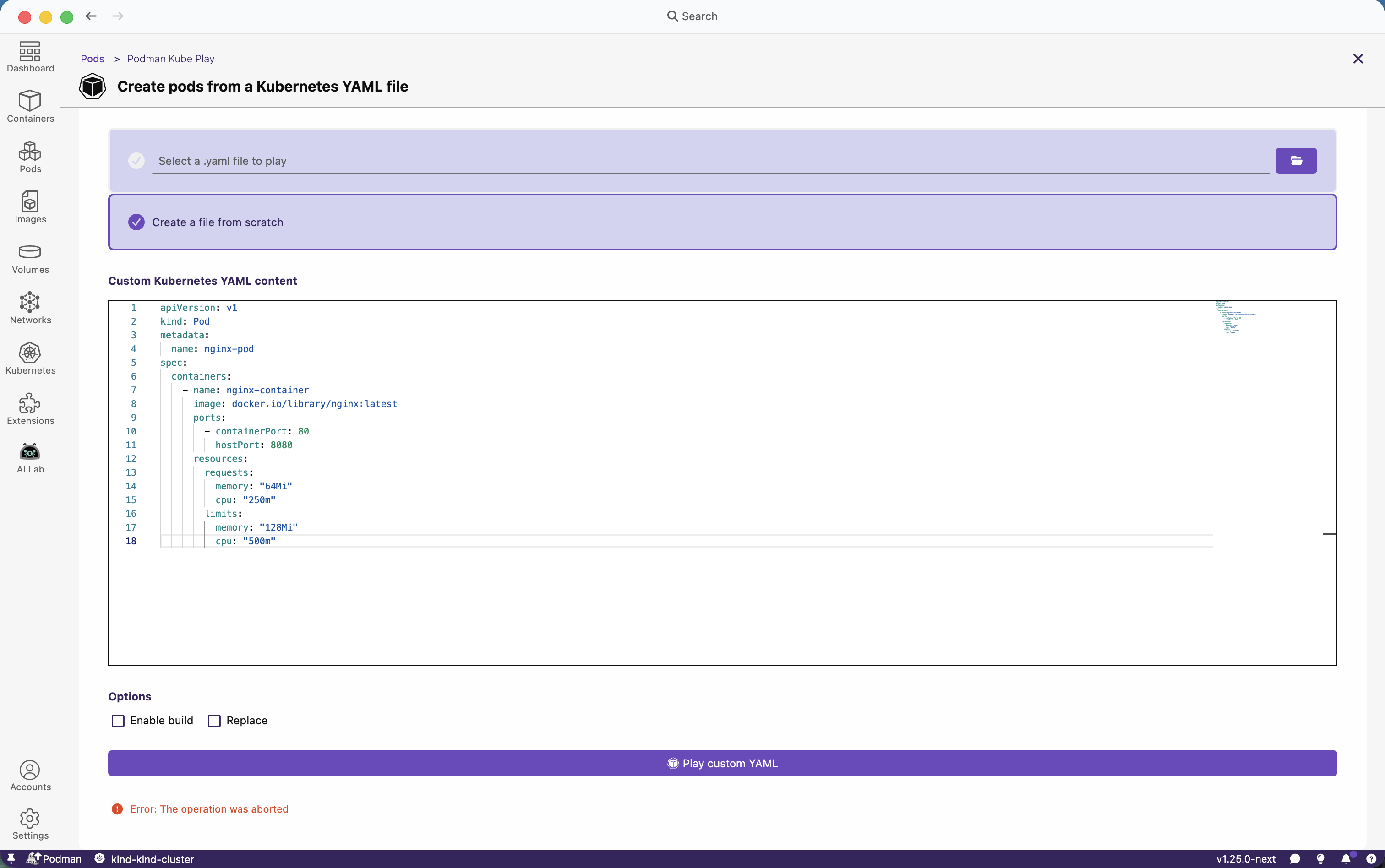Choose the Select a .yaml file radio option
Image resolution: width=1385 pixels, height=868 pixels.
(x=136, y=161)
